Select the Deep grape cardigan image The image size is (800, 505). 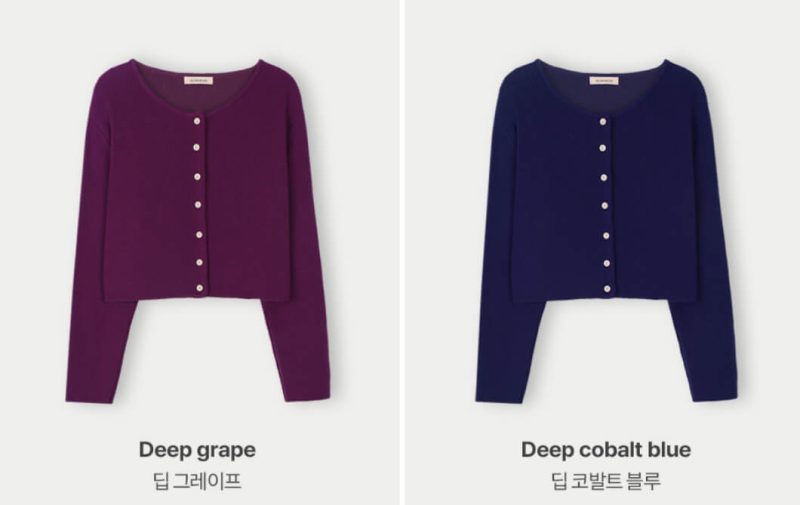pyautogui.click(x=198, y=231)
